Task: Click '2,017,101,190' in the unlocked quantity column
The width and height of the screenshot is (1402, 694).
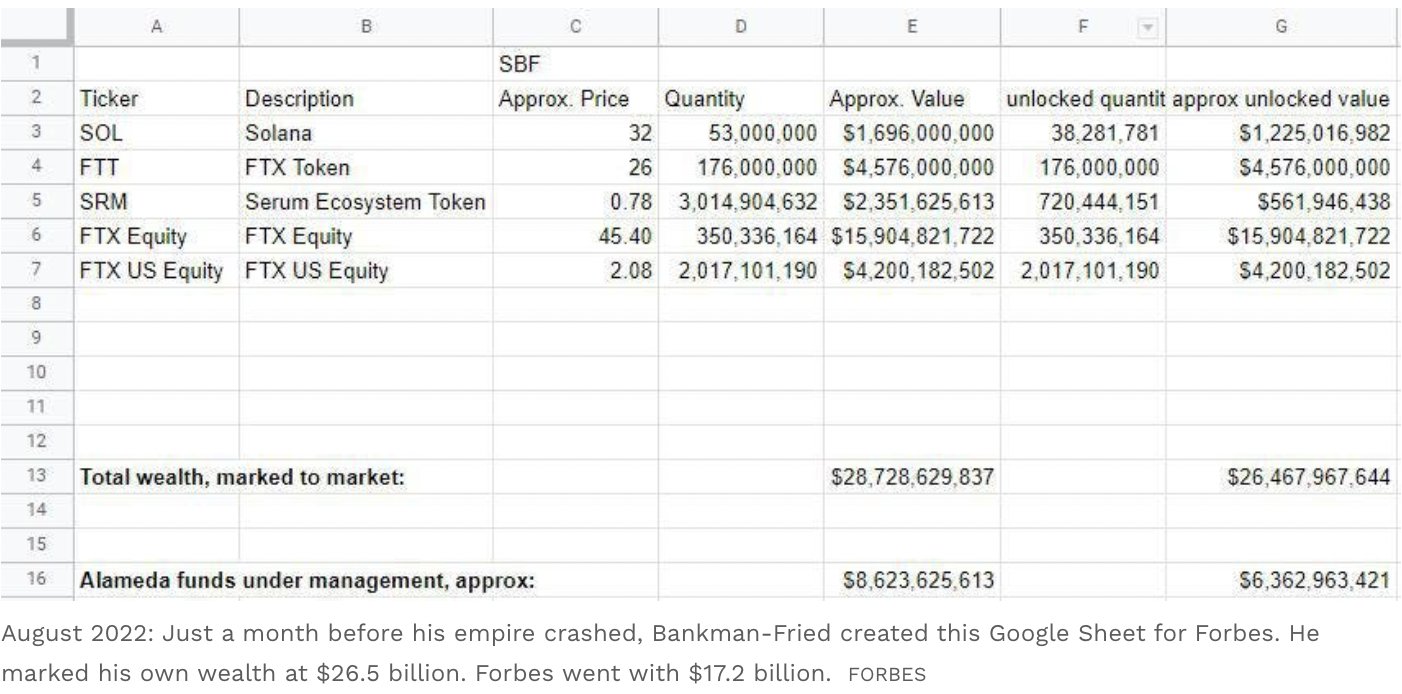Action: pyautogui.click(x=1083, y=271)
